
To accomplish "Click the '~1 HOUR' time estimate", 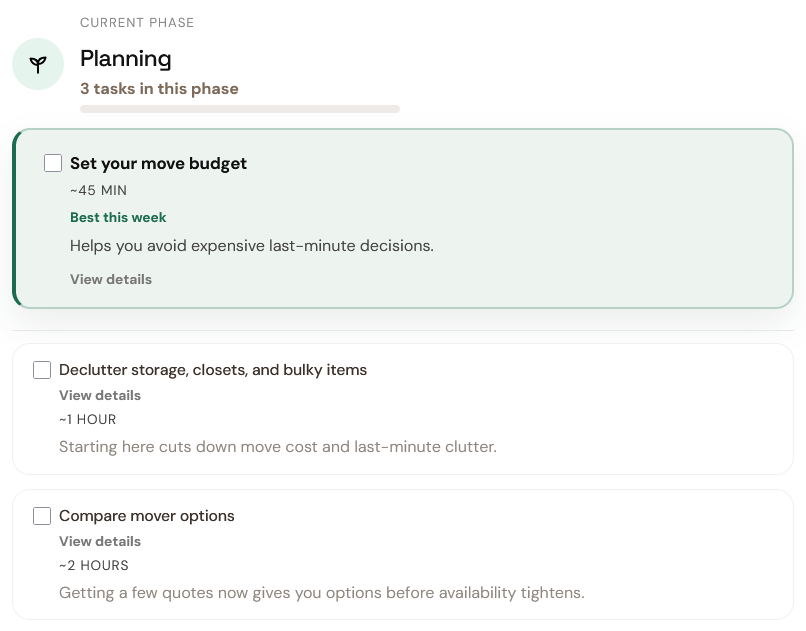I will click(88, 420).
